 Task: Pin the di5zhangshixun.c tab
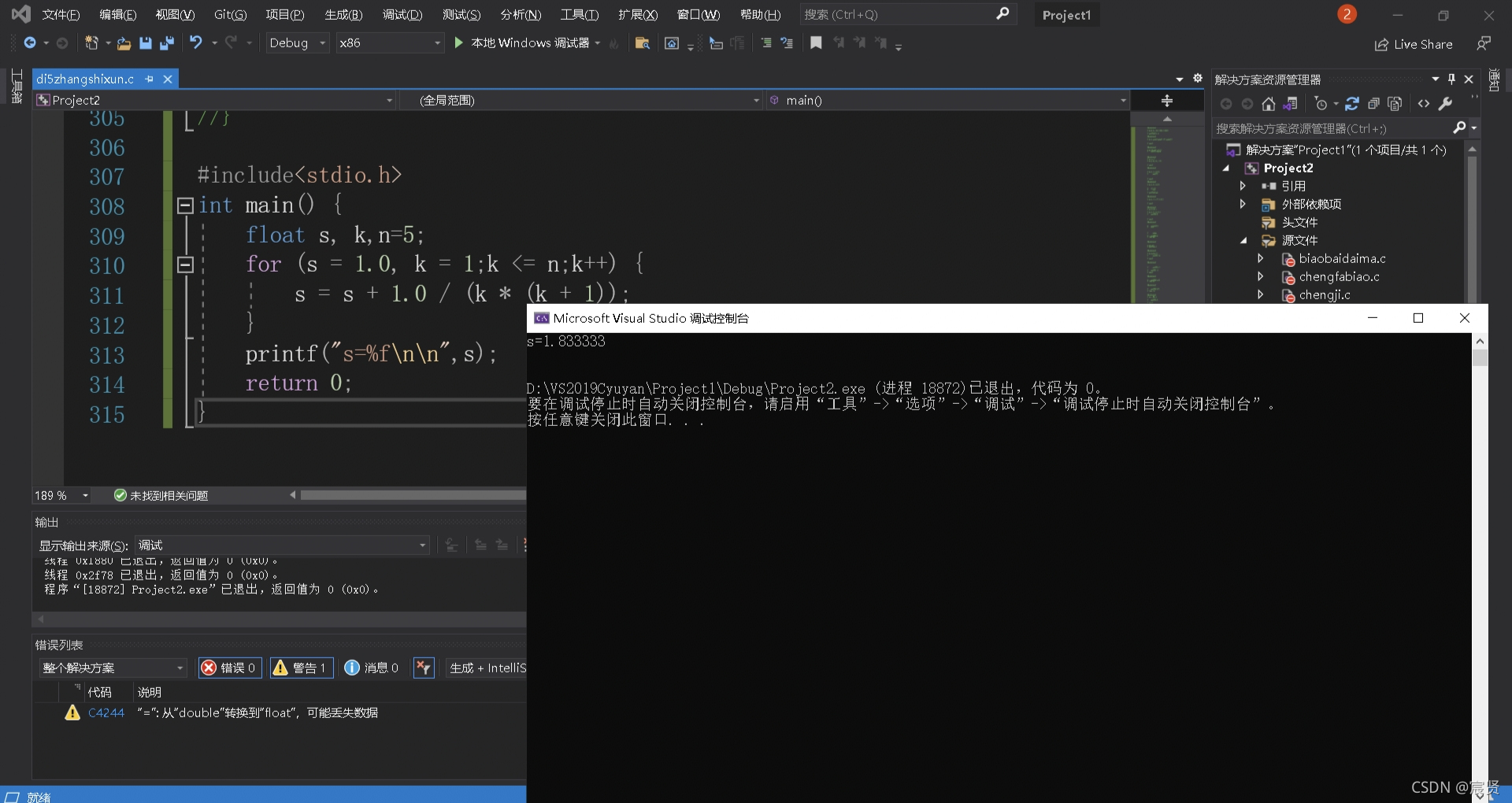(150, 79)
